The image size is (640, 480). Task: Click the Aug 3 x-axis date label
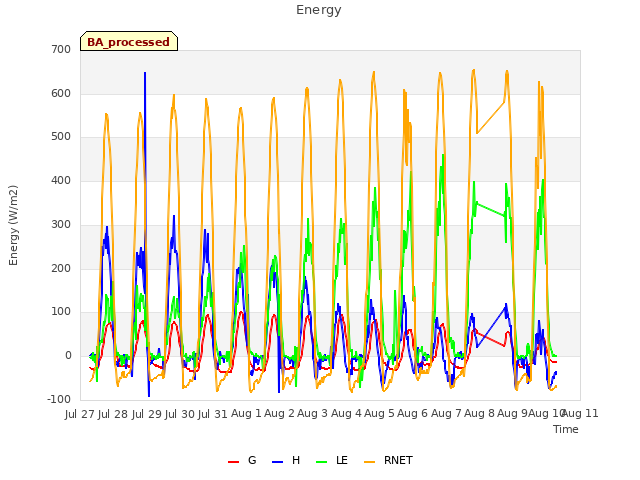312,414
